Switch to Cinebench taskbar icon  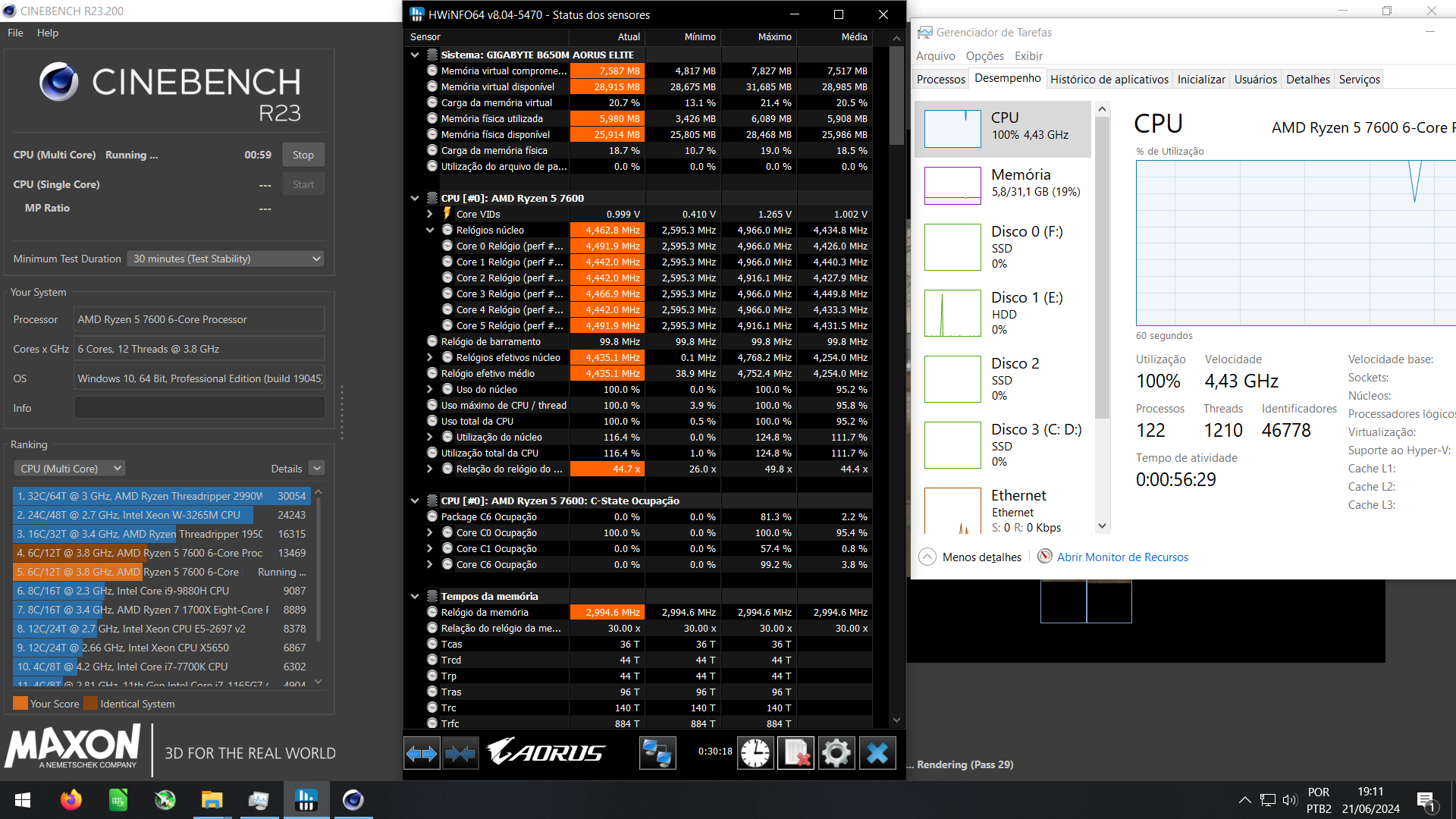point(353,800)
